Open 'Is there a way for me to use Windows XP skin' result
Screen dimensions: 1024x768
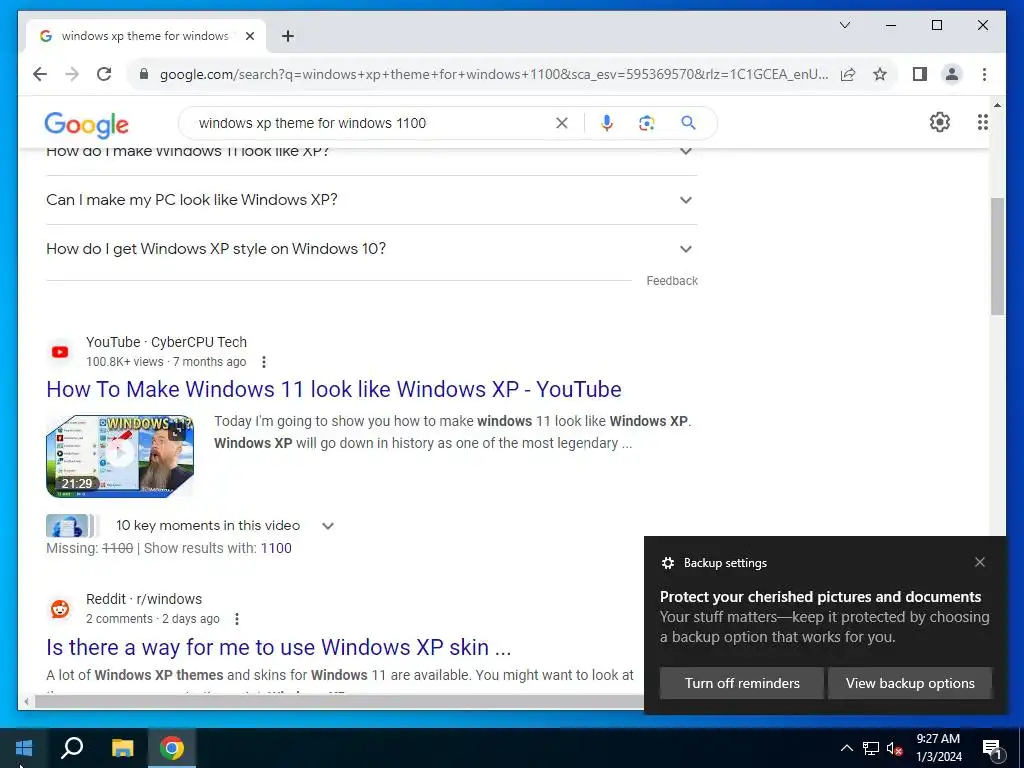tap(278, 647)
